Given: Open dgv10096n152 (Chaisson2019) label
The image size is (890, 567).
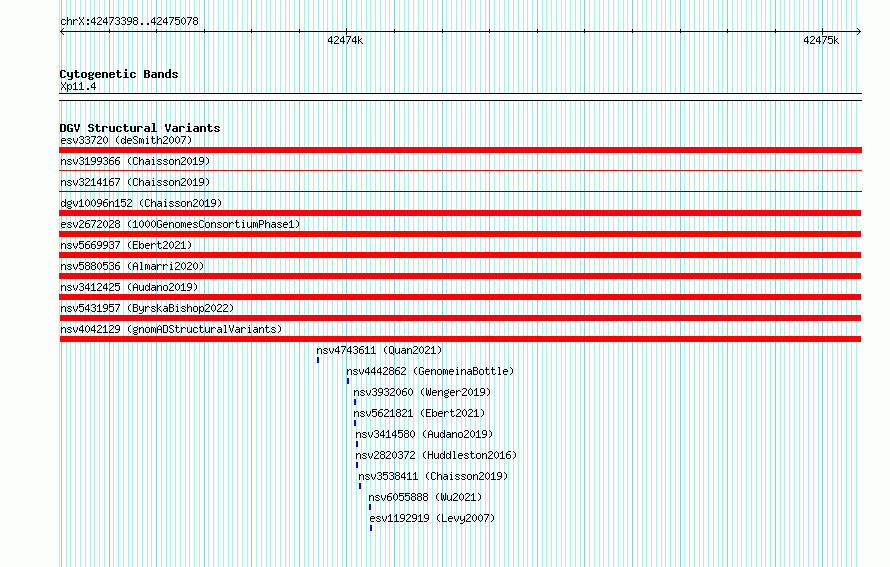Looking at the screenshot, I should pyautogui.click(x=141, y=203).
